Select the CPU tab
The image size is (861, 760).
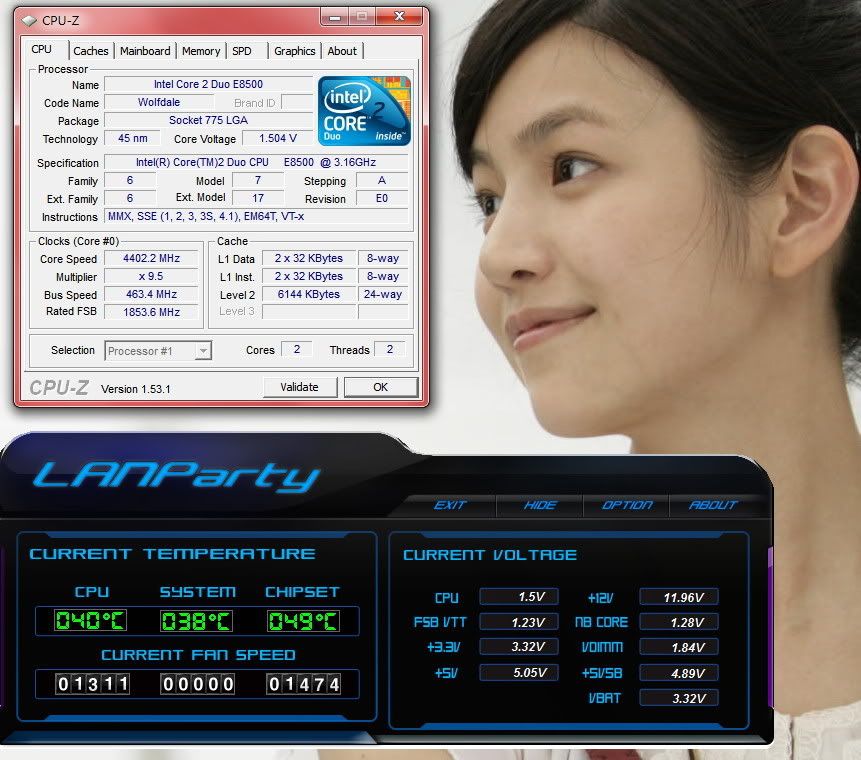[x=42, y=49]
